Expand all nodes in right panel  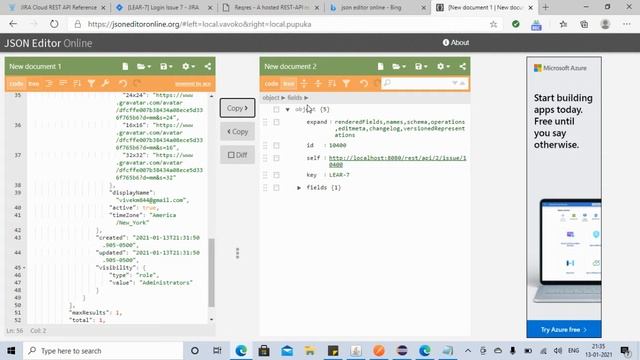pos(304,84)
